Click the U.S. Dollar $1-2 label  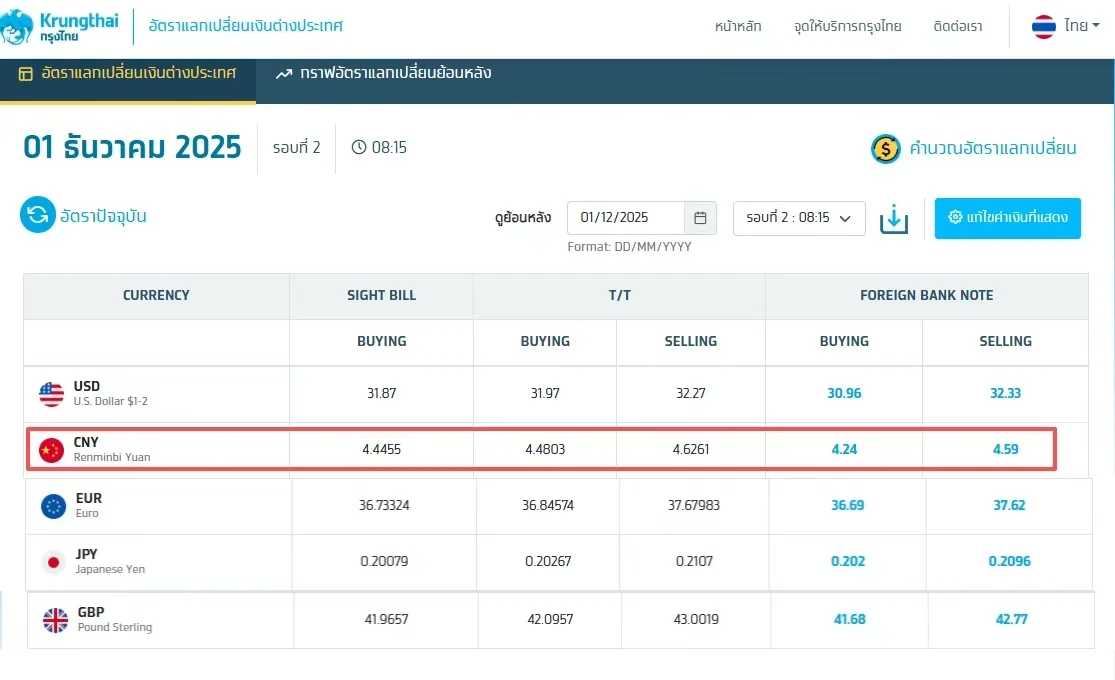point(110,401)
